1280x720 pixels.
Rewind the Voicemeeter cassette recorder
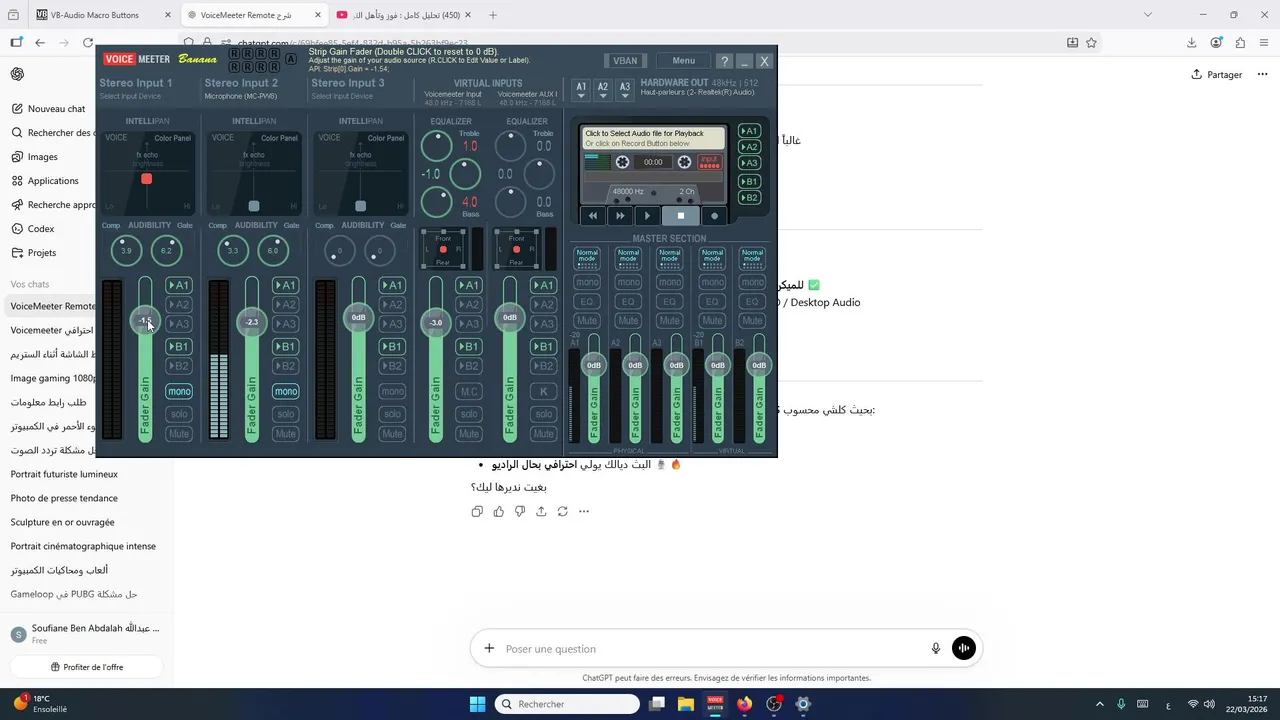coord(593,216)
